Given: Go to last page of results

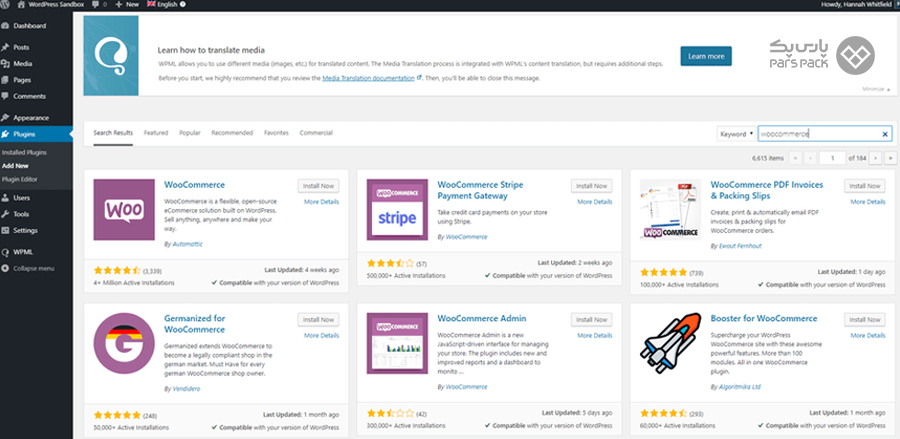Looking at the screenshot, I should (890, 158).
